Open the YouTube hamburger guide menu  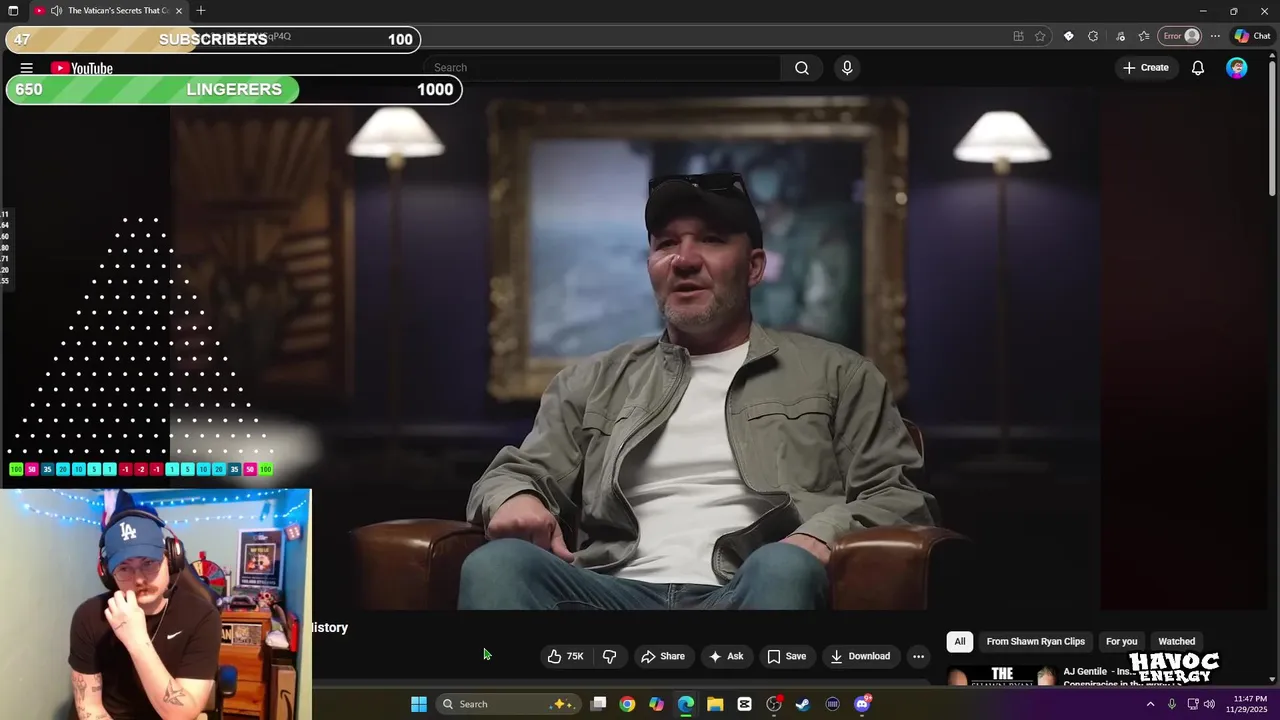pyautogui.click(x=27, y=68)
